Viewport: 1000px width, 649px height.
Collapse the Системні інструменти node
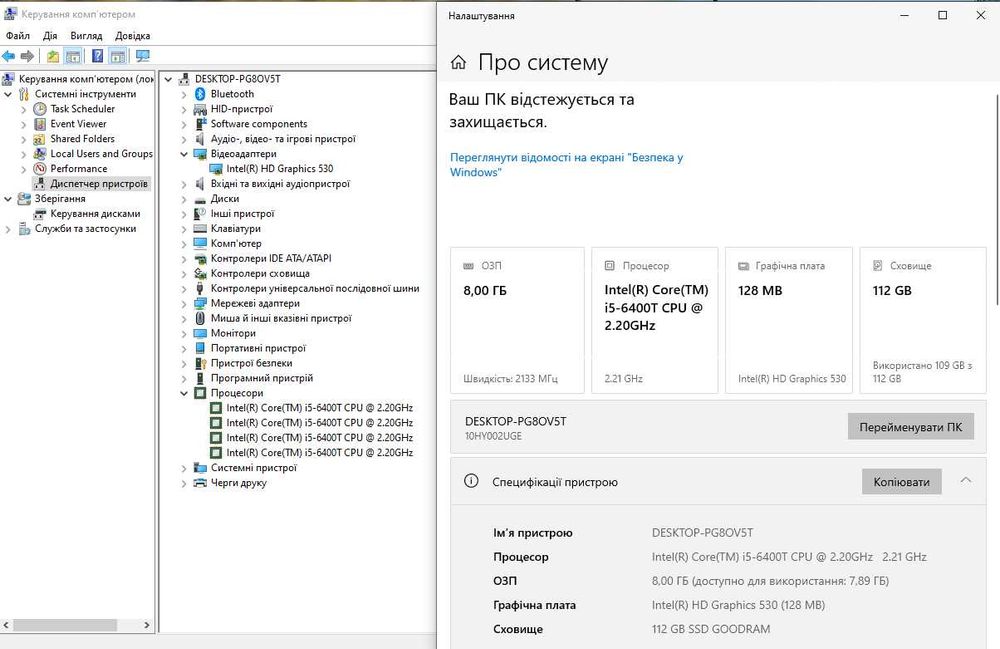click(8, 94)
